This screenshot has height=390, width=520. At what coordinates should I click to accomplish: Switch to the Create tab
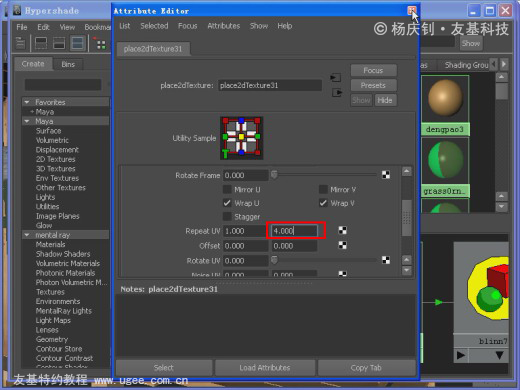(33, 64)
